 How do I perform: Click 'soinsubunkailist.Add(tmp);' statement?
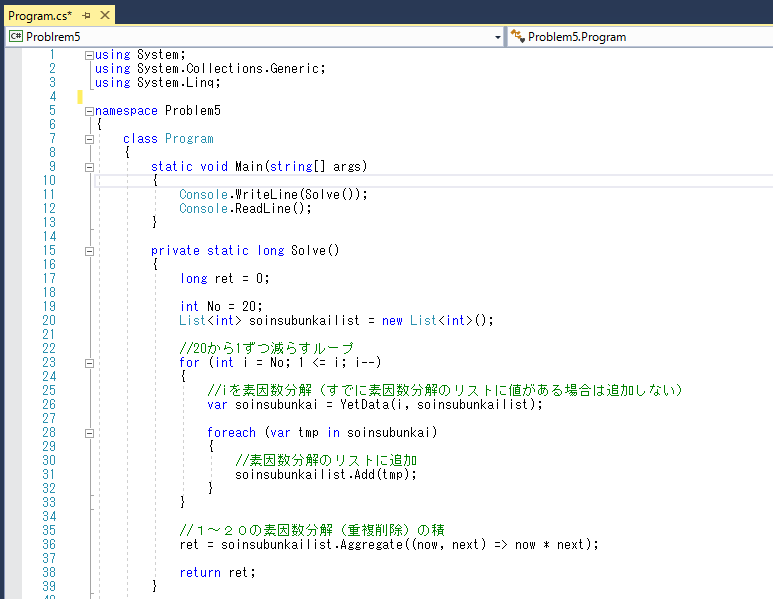tap(326, 474)
